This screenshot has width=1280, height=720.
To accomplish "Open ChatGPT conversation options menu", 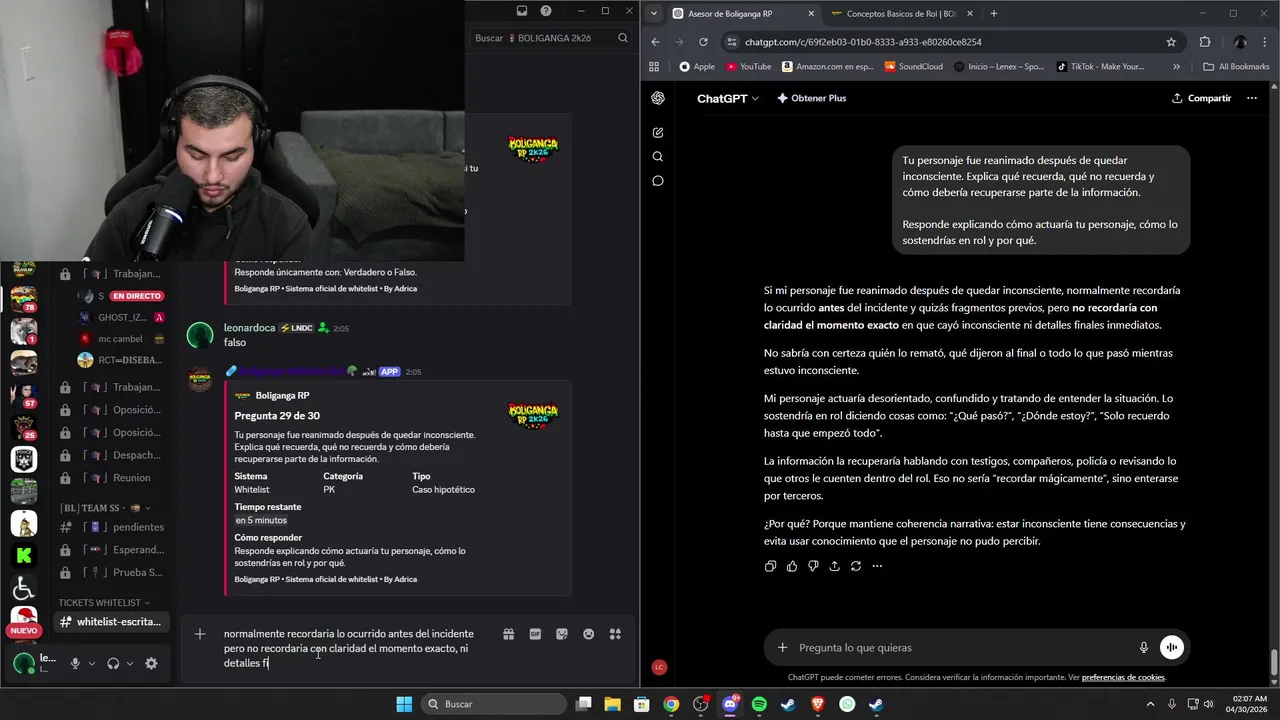I will [x=1251, y=98].
